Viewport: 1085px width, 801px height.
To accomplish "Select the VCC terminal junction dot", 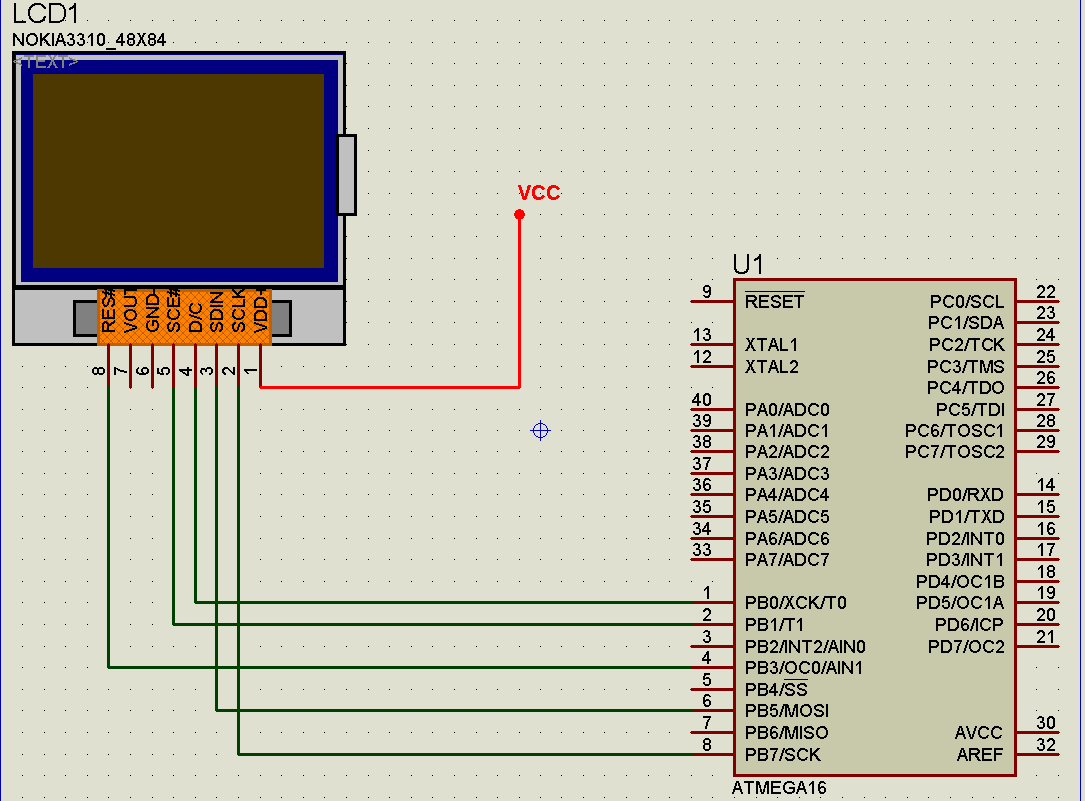I will 520,214.
